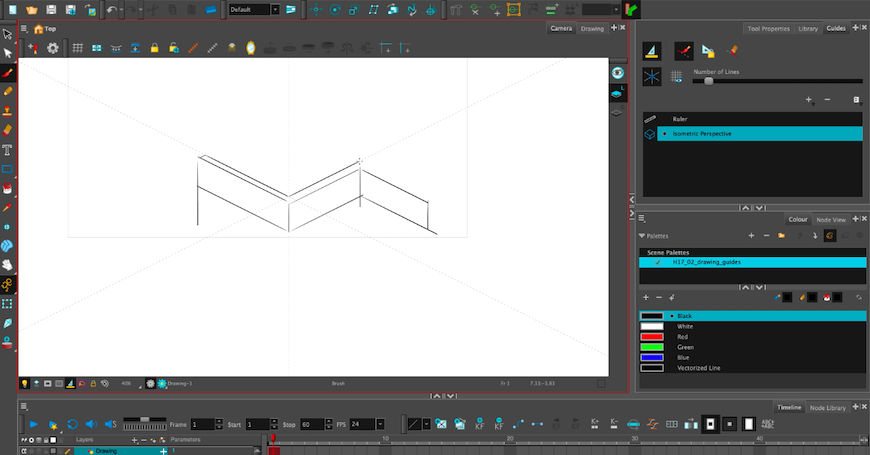
Task: Toggle Sound Scrubbing icon
Action: (x=110, y=424)
